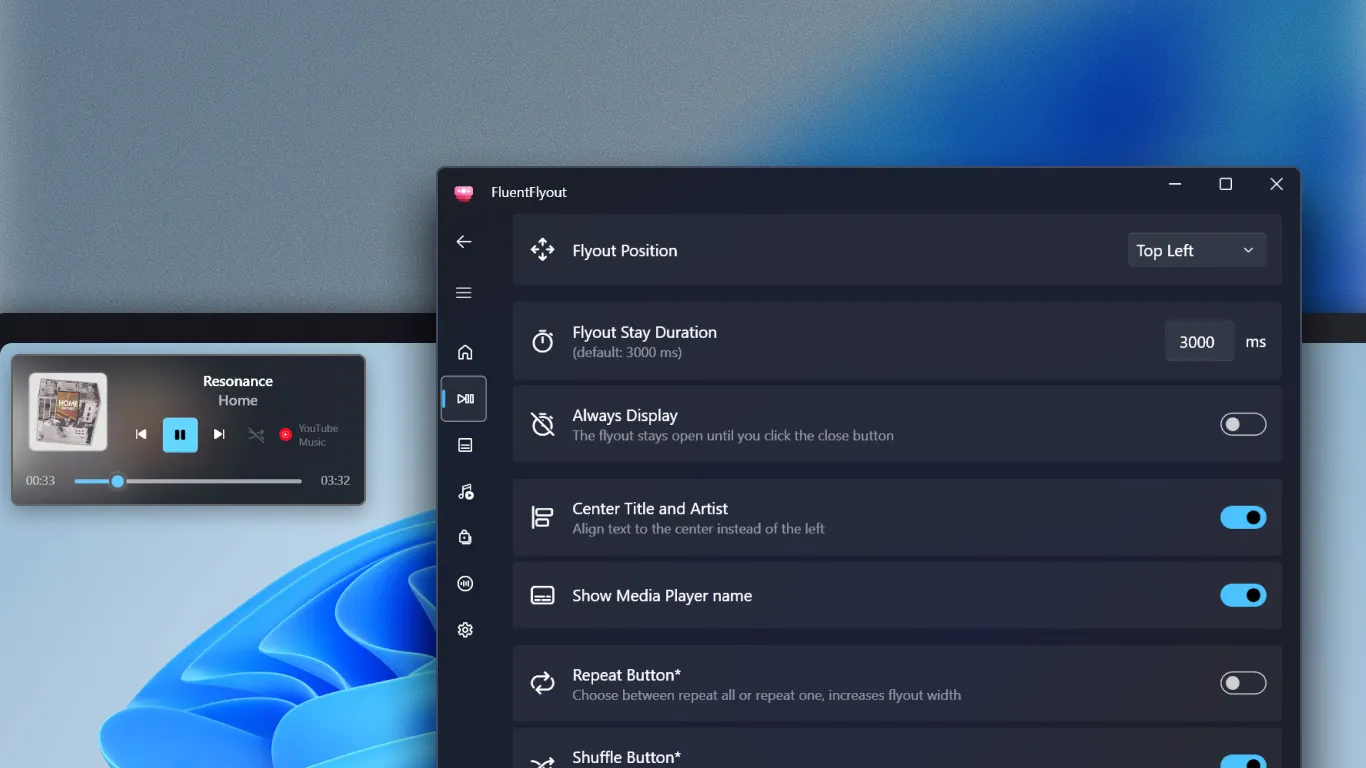Disable Center Title and Artist
The height and width of the screenshot is (768, 1366).
click(1242, 517)
